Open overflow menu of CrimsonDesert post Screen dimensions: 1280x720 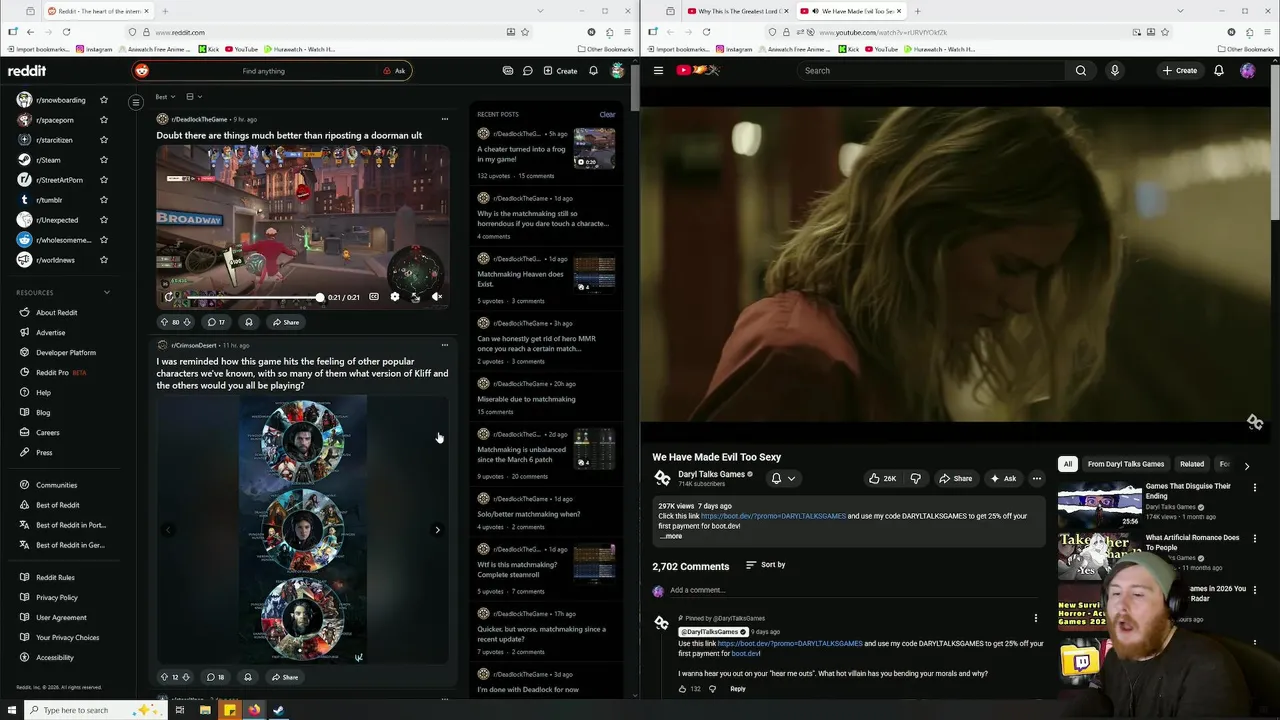(x=445, y=345)
